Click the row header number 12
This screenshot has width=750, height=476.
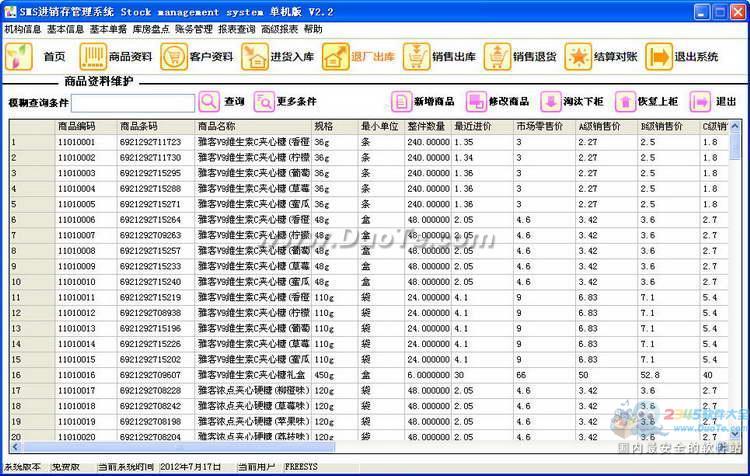[32, 313]
